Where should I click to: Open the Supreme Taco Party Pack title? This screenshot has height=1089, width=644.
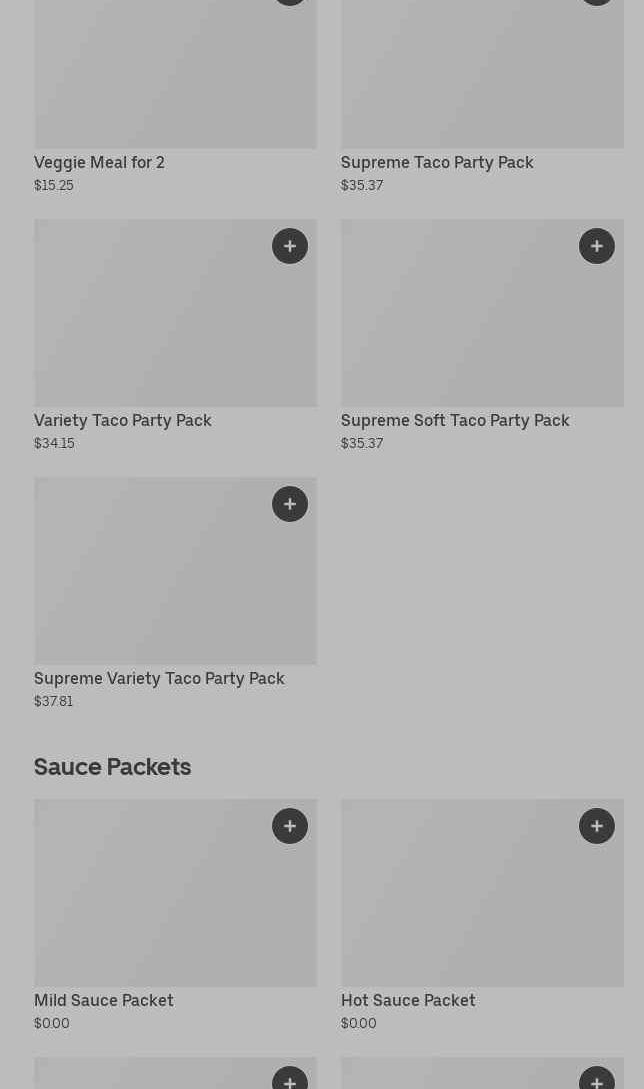click(437, 162)
